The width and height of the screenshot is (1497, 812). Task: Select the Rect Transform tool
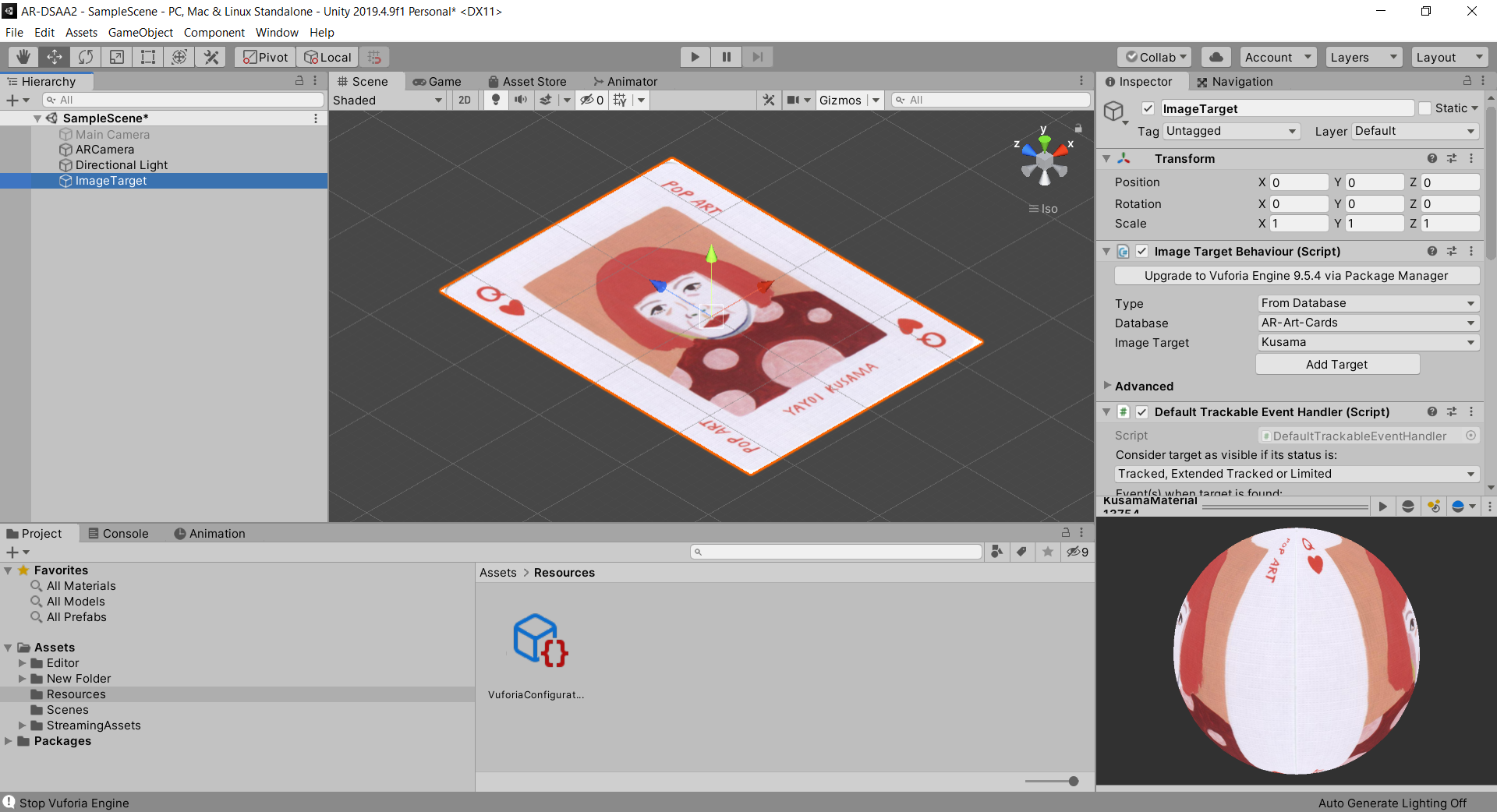pos(148,57)
